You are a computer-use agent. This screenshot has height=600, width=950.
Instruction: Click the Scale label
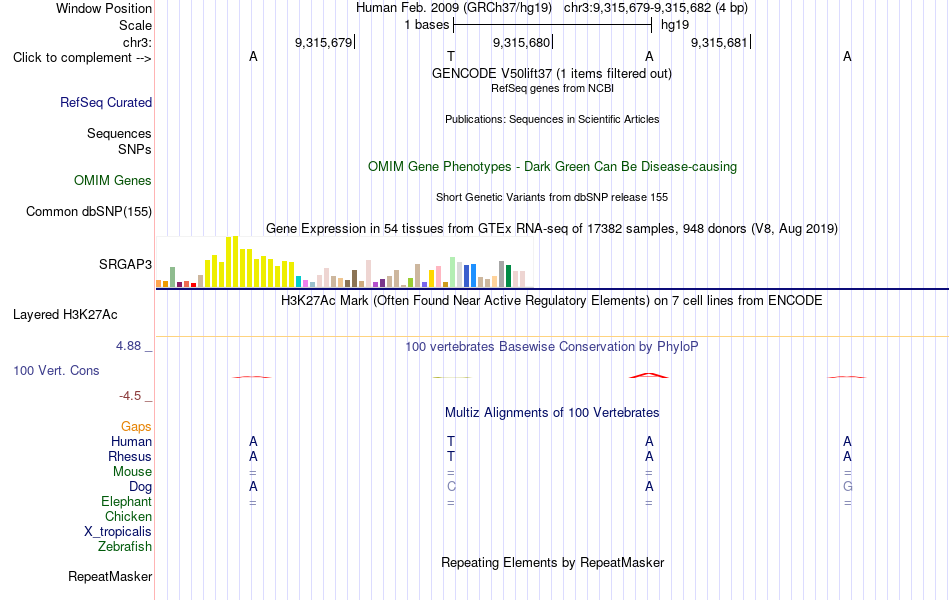[136, 25]
